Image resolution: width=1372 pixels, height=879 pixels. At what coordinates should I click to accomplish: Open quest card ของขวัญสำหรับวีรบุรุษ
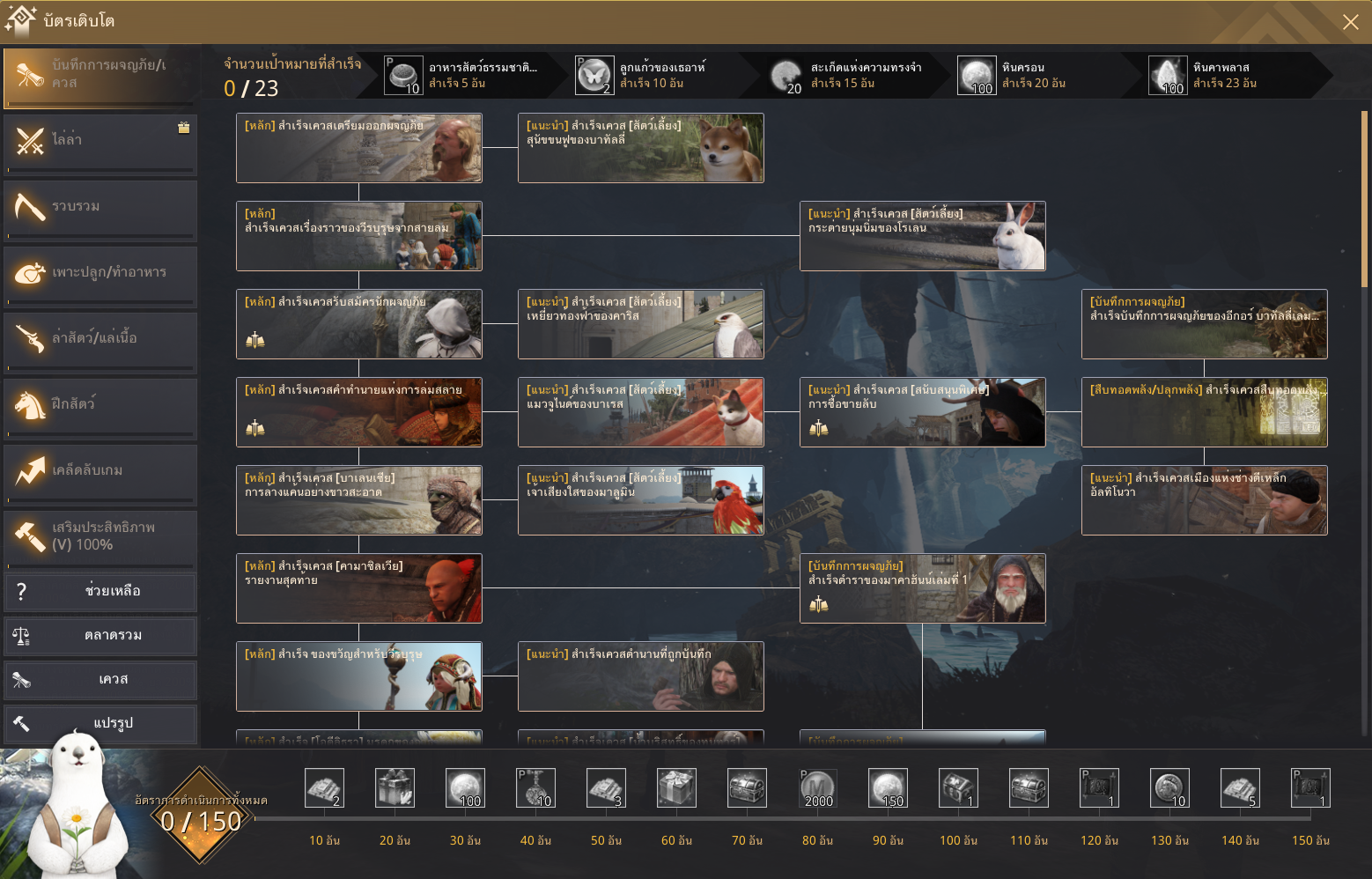tap(359, 676)
